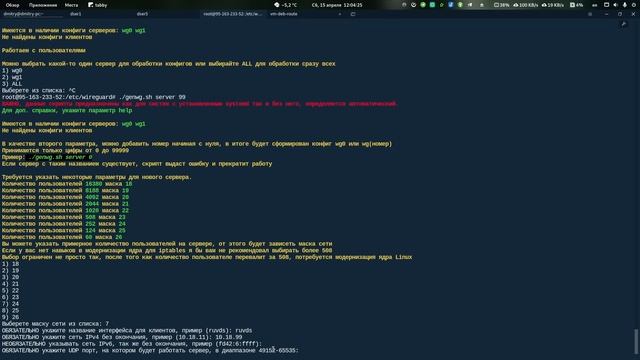The width and height of the screenshot is (640, 360).
Task: Click the line 'Количество пользователей 16380 маска 18'
Action: click(67, 184)
